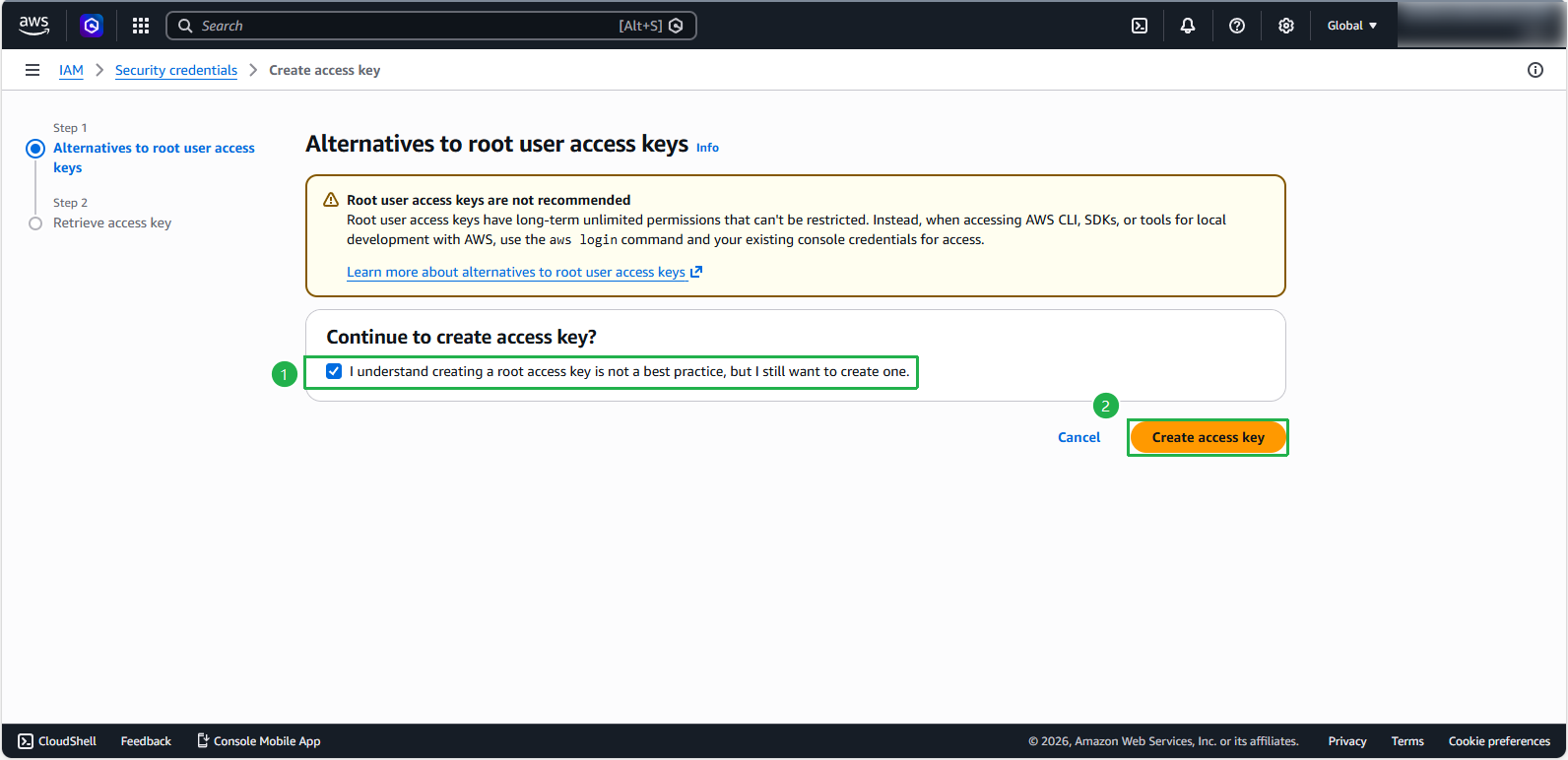
Task: Click the Create access key button
Action: [x=1208, y=437]
